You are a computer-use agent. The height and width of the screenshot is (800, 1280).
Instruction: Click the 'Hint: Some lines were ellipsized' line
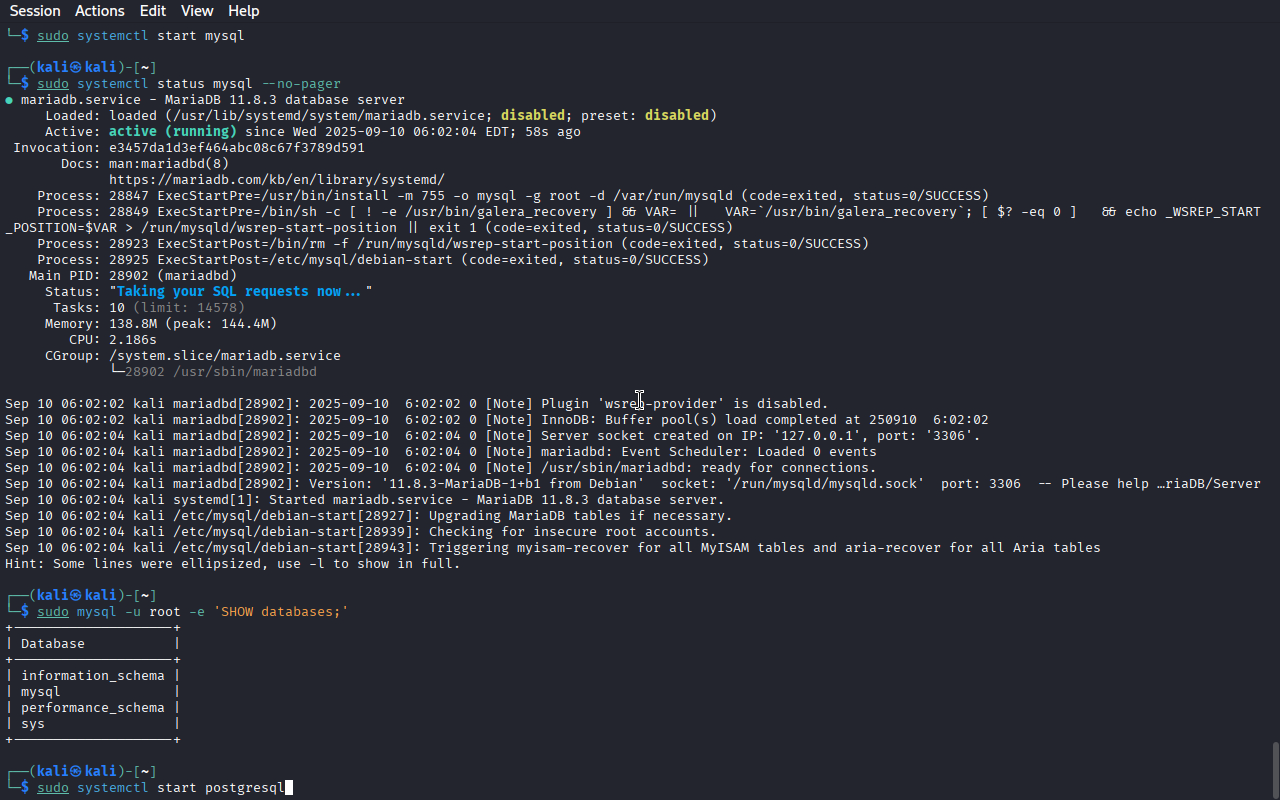pyautogui.click(x=233, y=564)
